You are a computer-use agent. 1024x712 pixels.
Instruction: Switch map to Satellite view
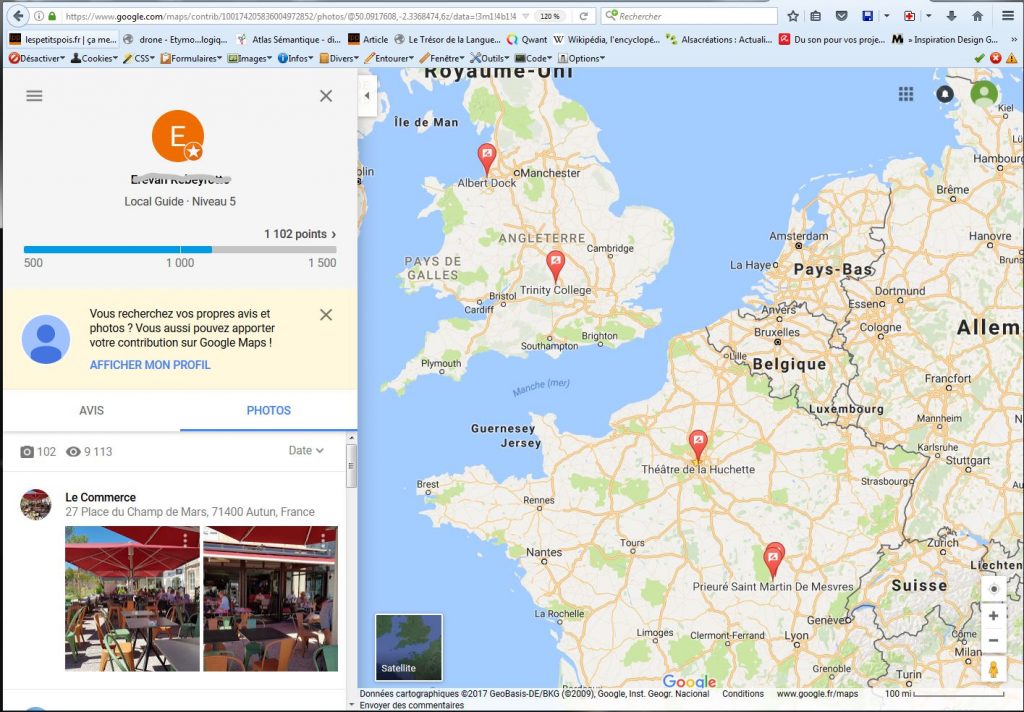tap(408, 647)
